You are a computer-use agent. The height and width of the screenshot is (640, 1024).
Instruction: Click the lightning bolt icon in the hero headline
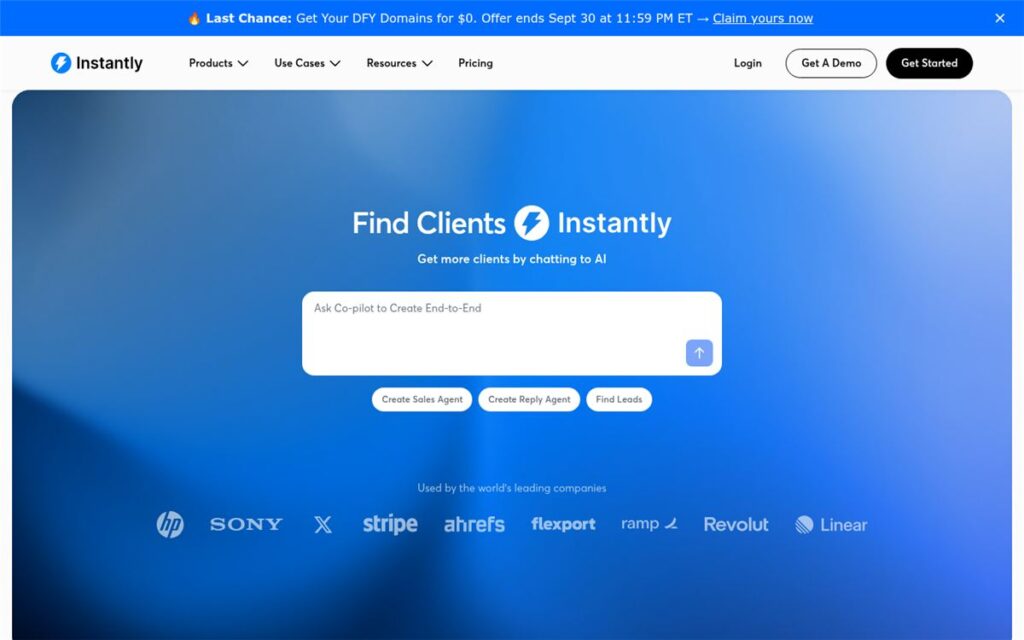pyautogui.click(x=532, y=223)
